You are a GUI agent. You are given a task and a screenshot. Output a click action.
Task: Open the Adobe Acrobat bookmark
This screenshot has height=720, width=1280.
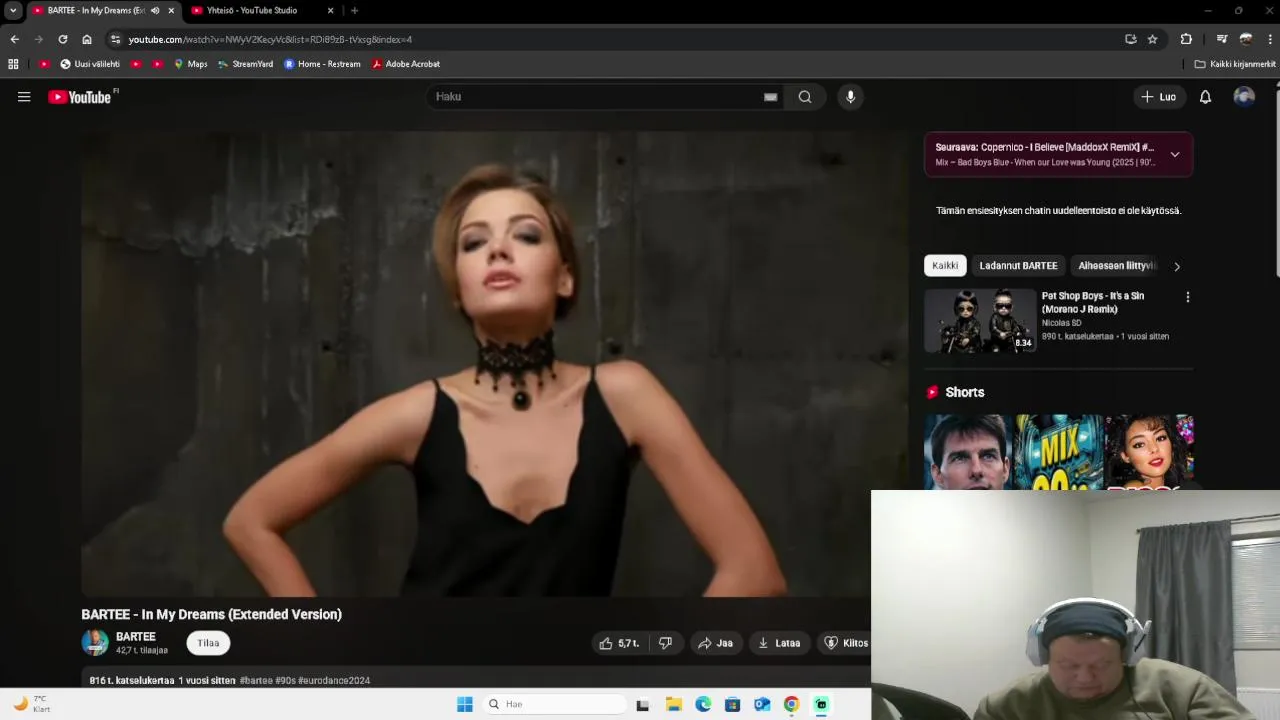click(405, 64)
